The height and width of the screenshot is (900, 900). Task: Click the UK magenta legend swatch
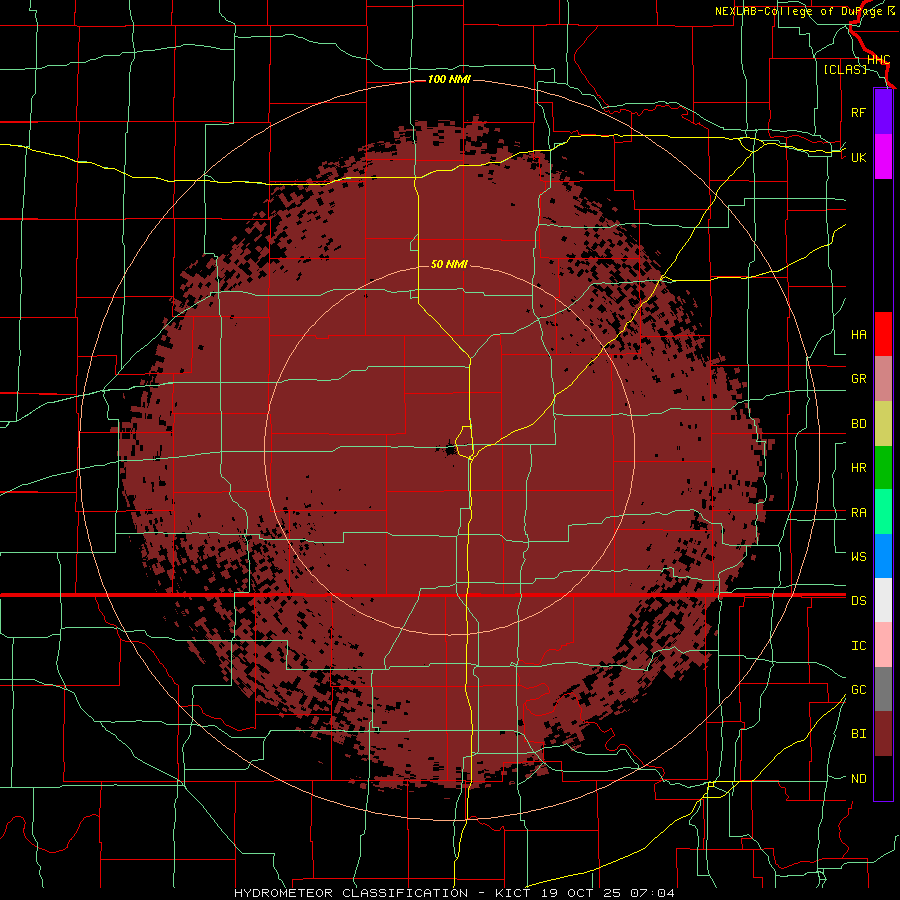[883, 157]
